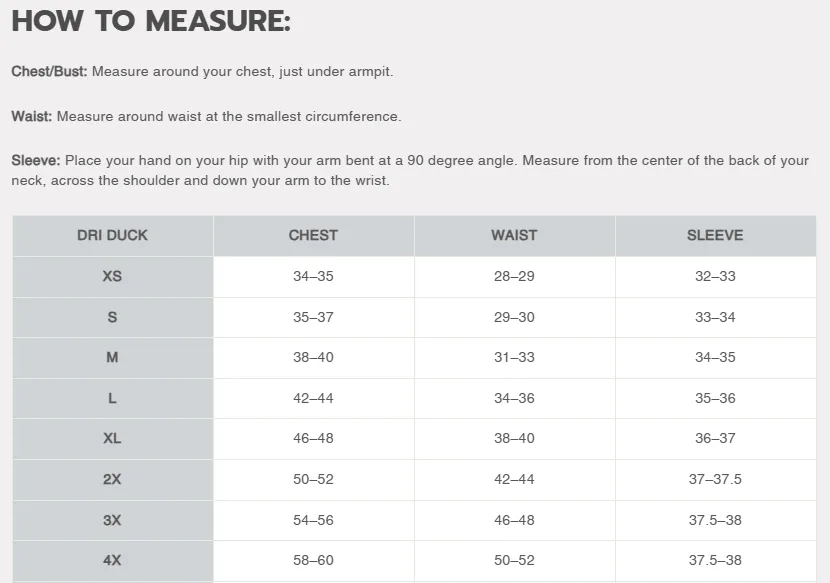830x583 pixels.
Task: Click the CHEST column header
Action: click(313, 235)
